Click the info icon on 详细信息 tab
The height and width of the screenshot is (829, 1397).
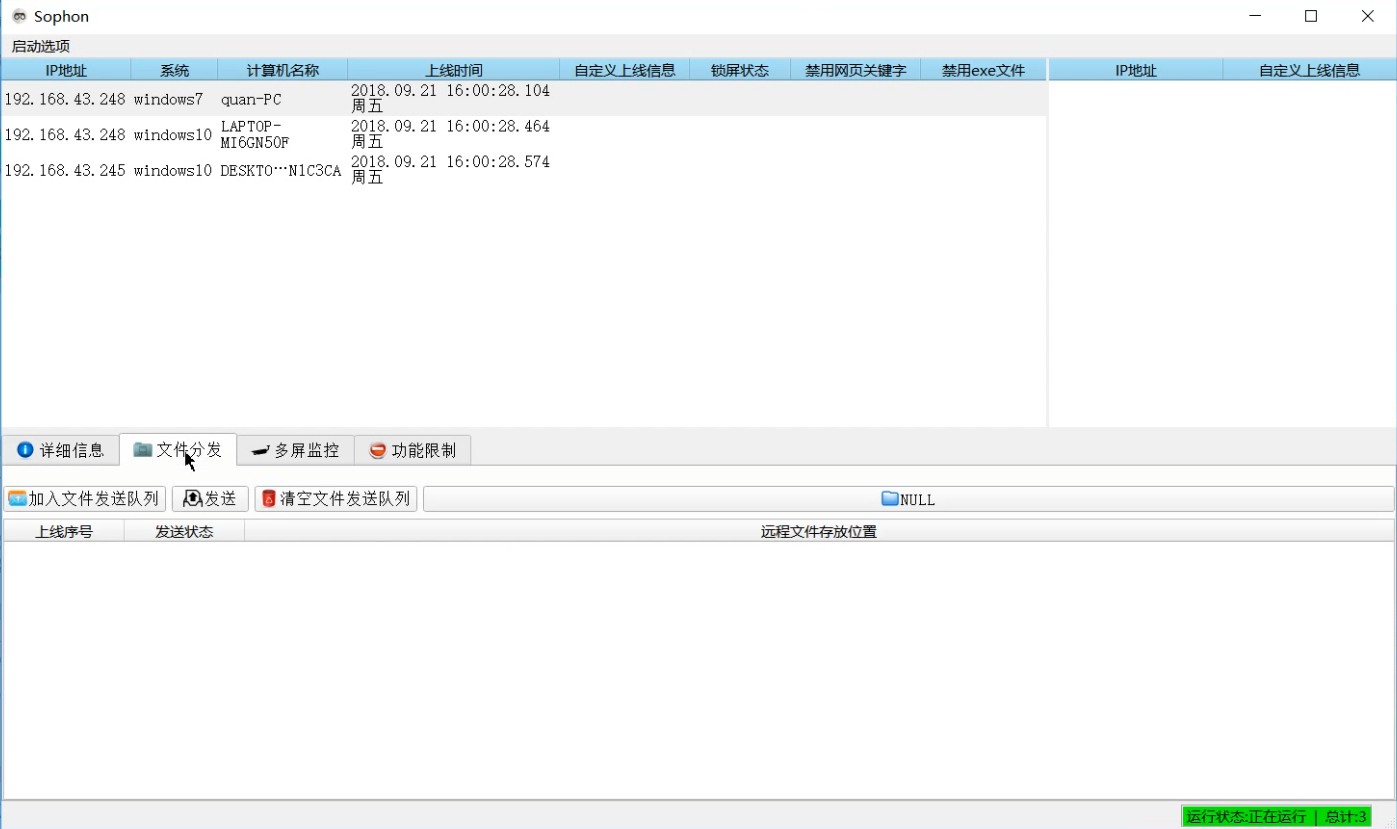coord(25,450)
